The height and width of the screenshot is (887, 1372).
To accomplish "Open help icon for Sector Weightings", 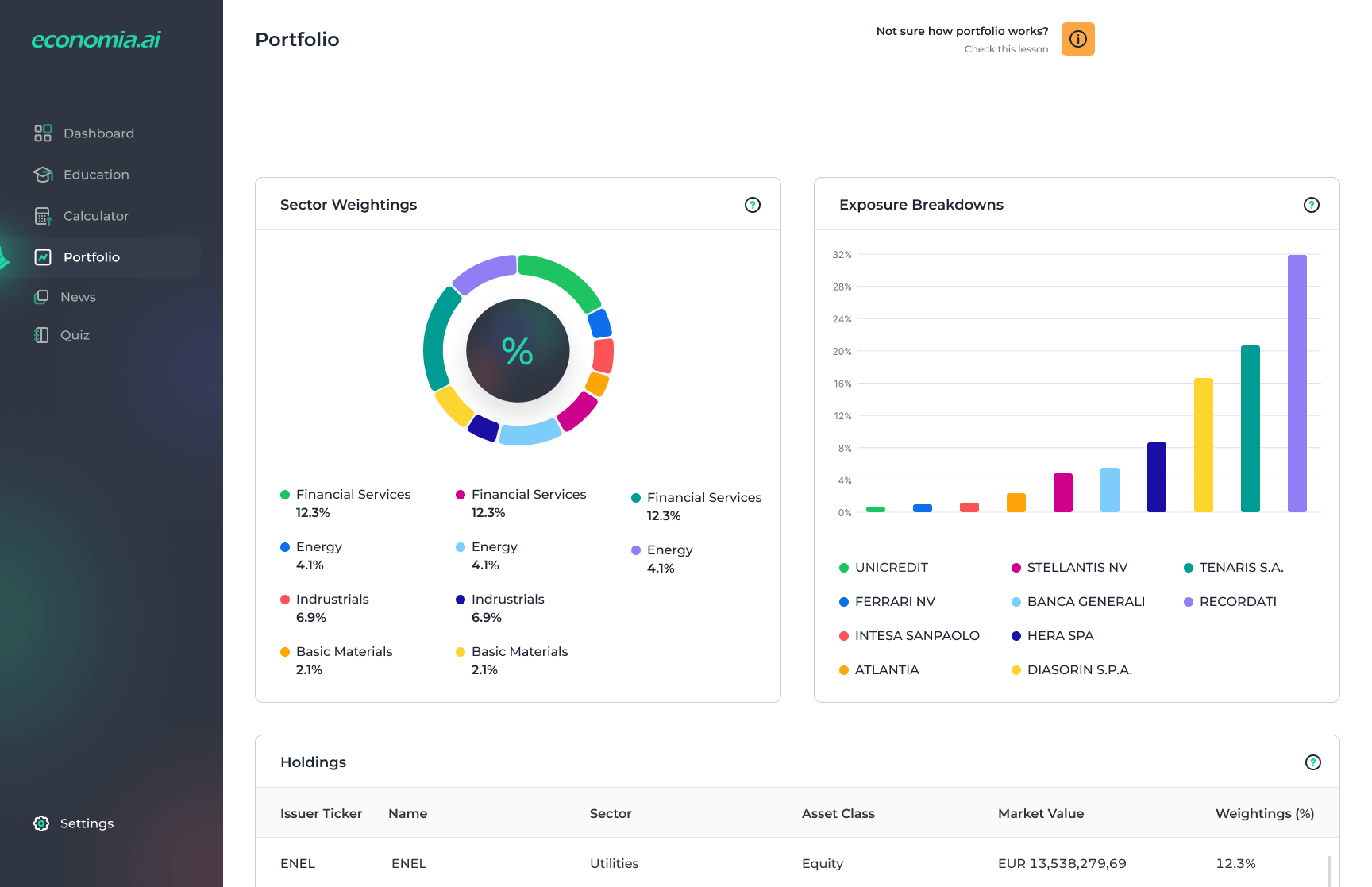I will tap(753, 205).
